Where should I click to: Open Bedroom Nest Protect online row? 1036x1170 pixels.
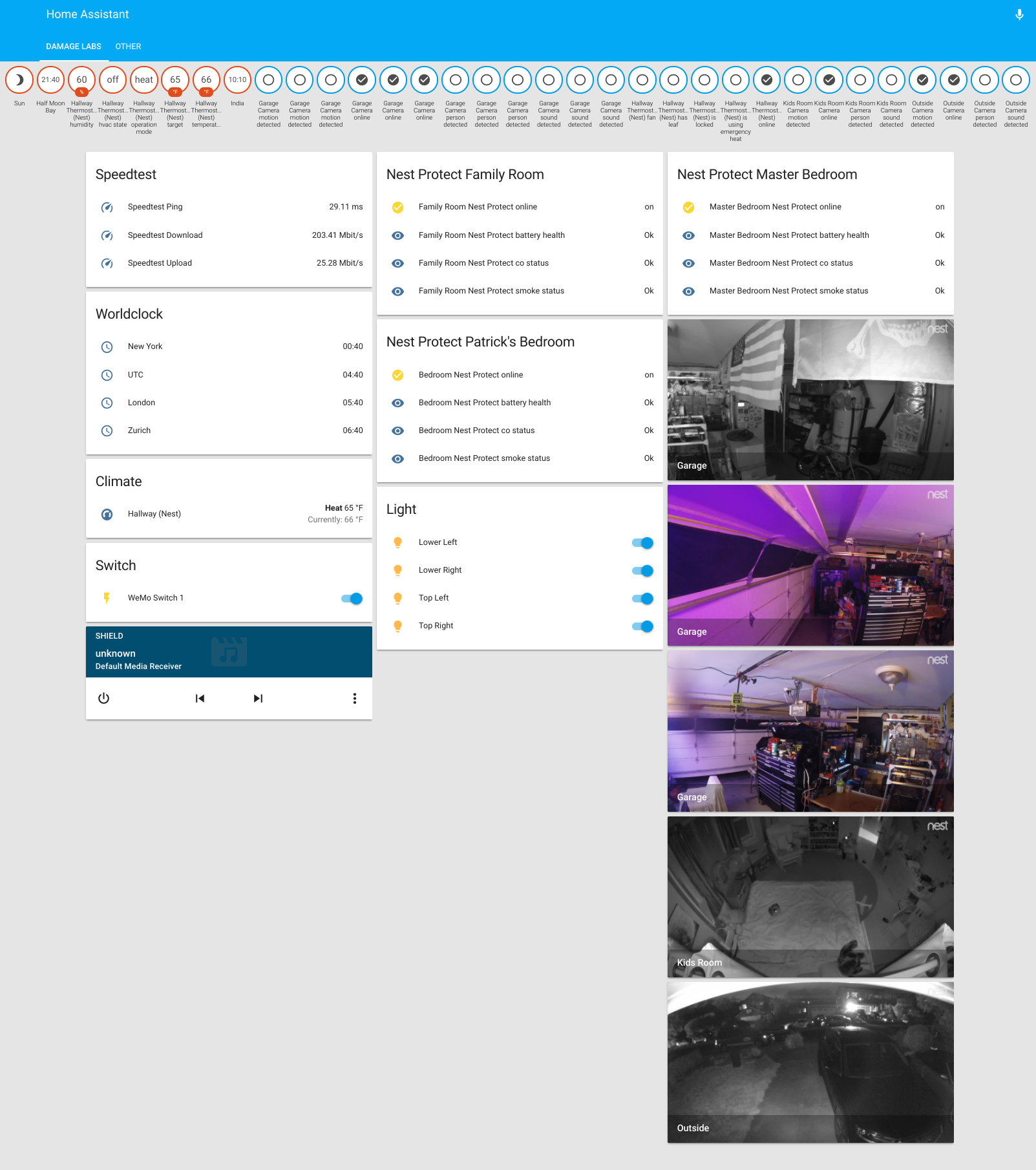coord(520,375)
